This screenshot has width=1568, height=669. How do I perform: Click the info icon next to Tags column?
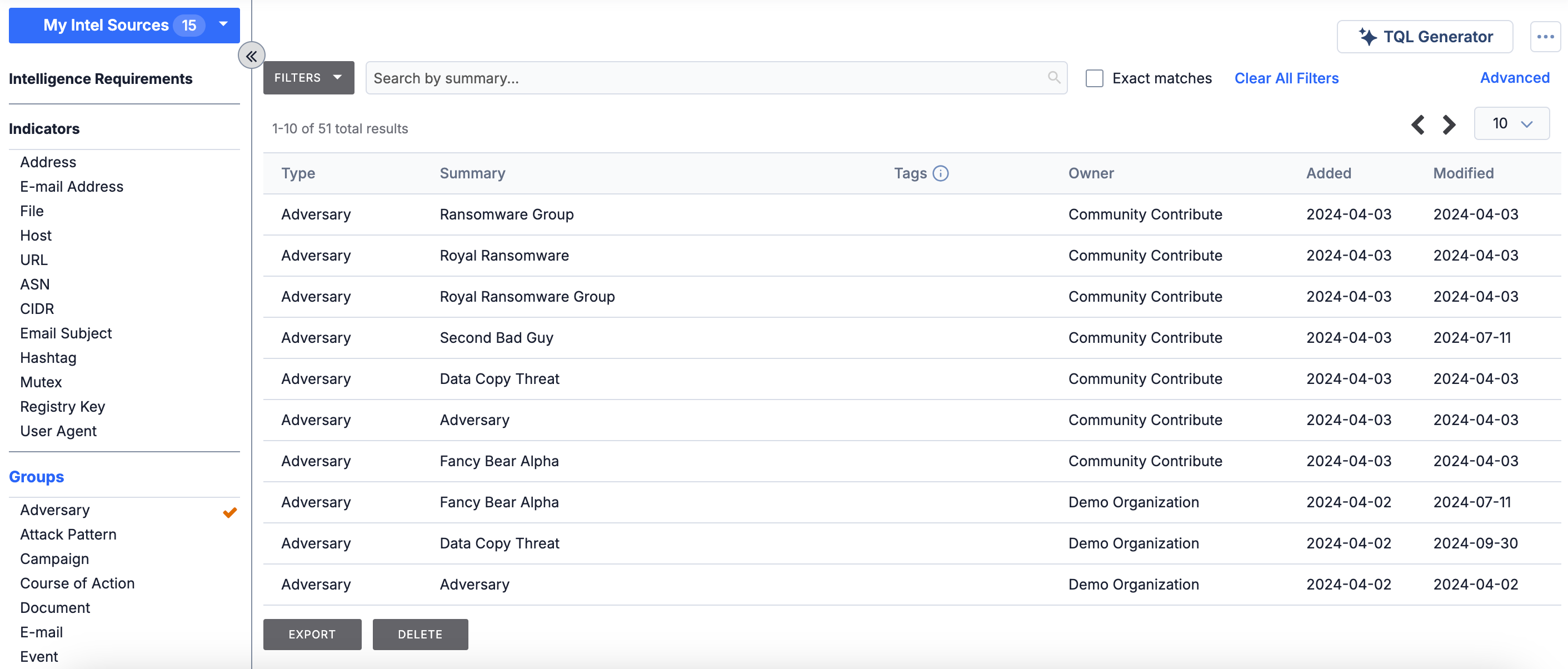point(942,173)
